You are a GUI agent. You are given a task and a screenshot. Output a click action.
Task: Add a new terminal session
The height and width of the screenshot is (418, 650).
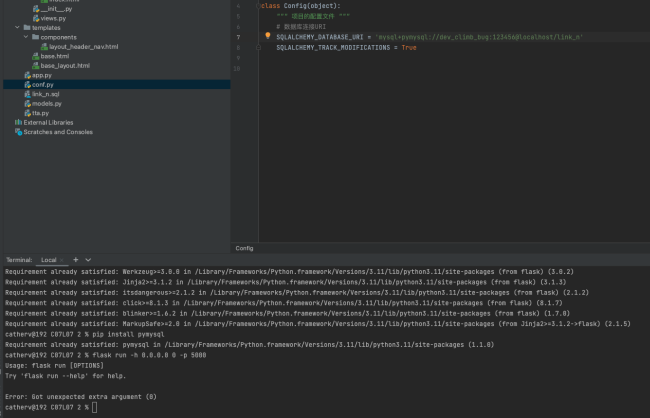click(x=75, y=260)
